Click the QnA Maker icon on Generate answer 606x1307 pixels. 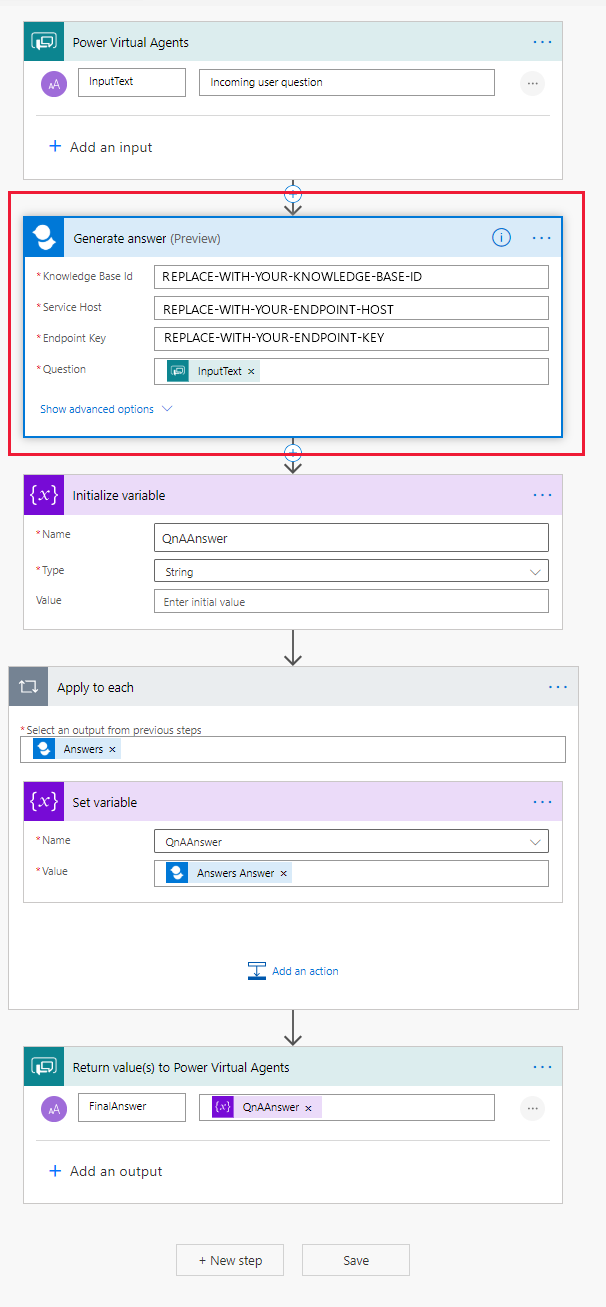click(x=44, y=238)
